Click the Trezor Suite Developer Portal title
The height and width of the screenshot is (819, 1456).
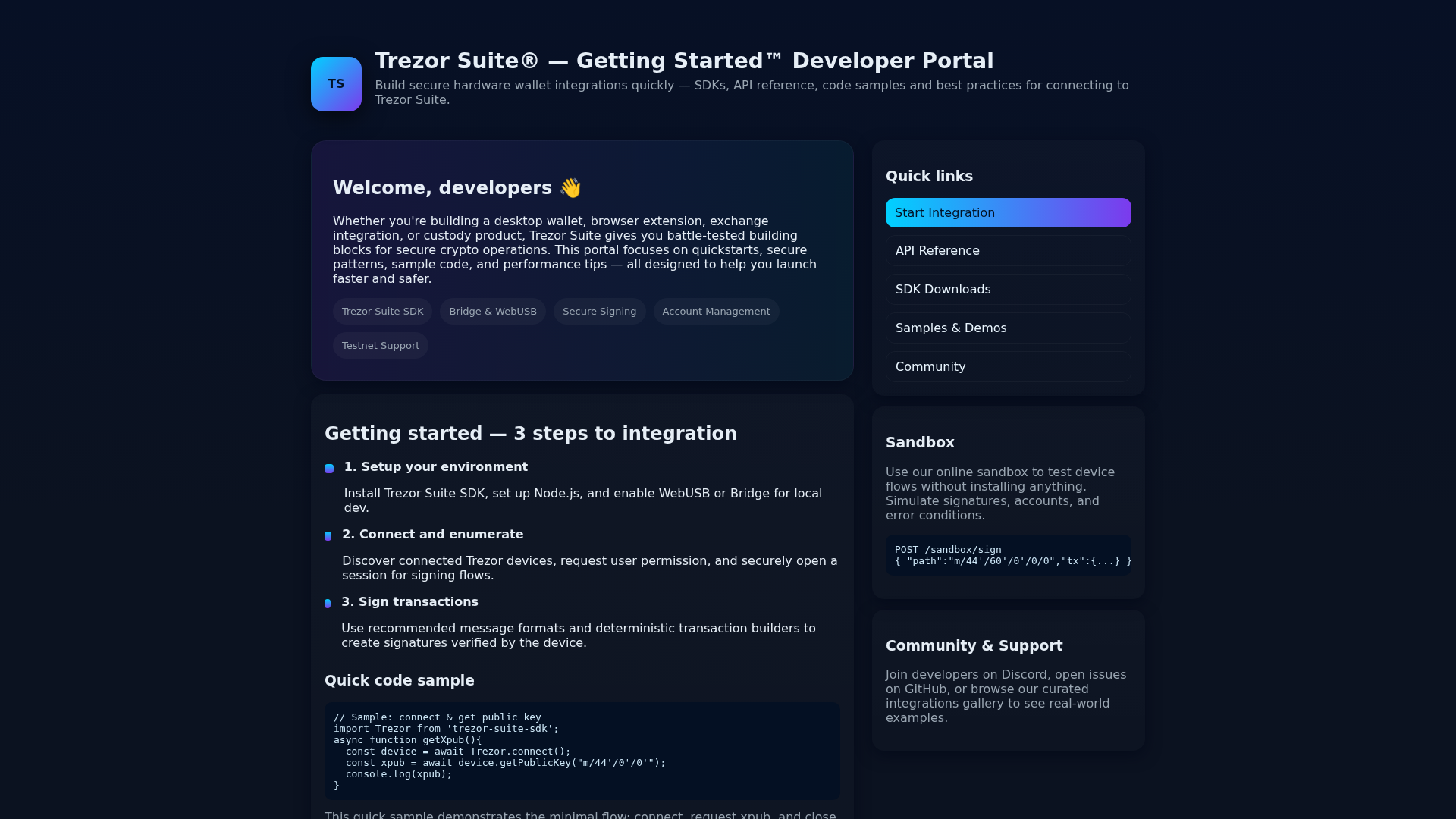(684, 61)
